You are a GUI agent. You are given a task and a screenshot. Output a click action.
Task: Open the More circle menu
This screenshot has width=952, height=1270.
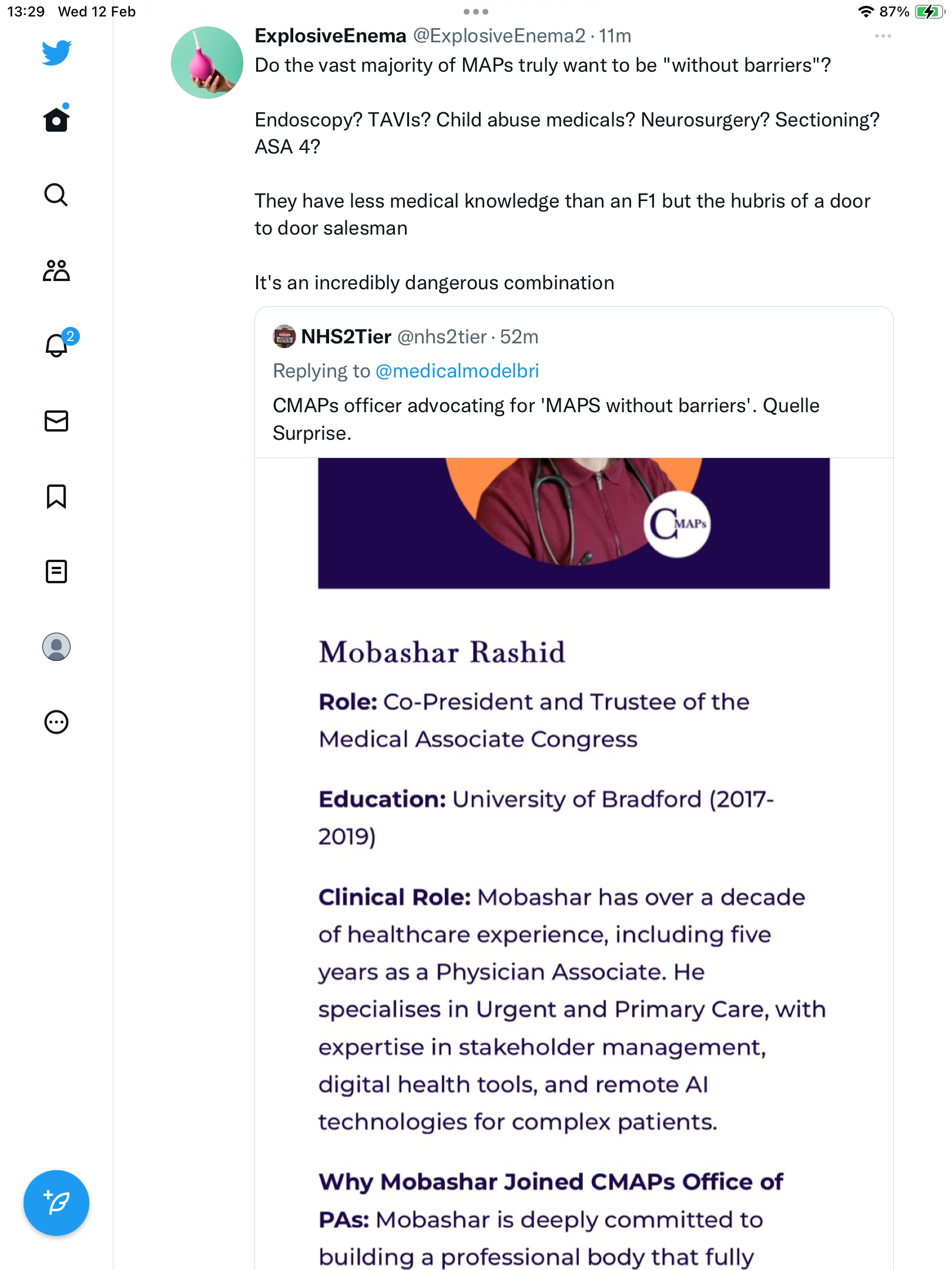56,722
